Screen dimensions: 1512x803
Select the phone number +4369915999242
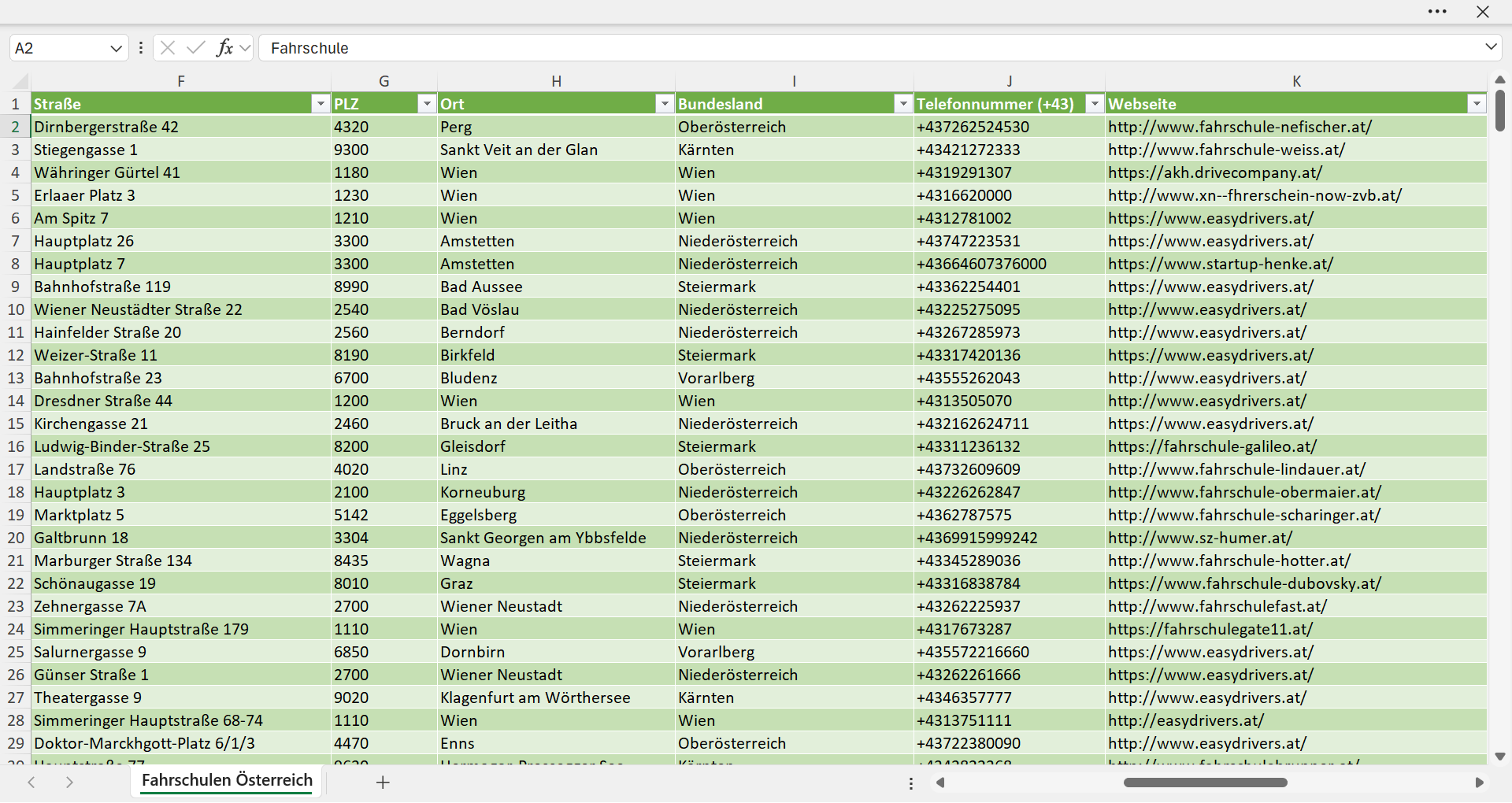click(x=1010, y=538)
